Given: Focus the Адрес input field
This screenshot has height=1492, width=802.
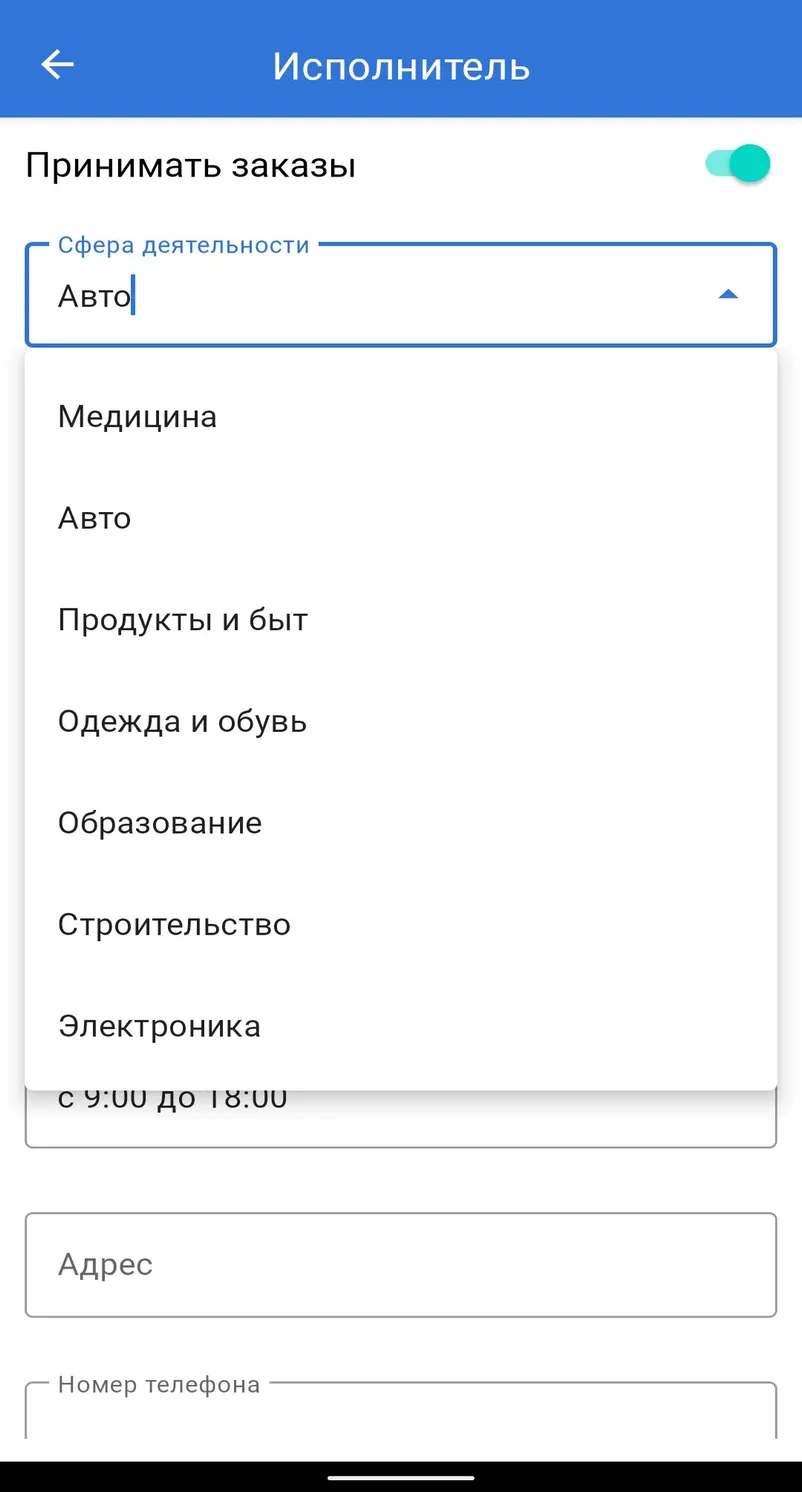Looking at the screenshot, I should [400, 1265].
